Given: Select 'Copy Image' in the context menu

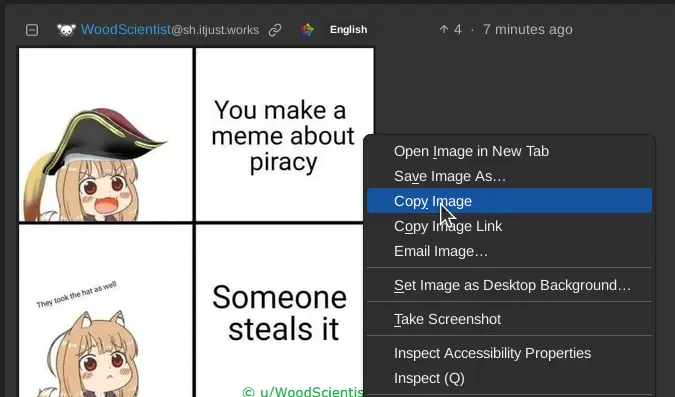Looking at the screenshot, I should pyautogui.click(x=509, y=201).
